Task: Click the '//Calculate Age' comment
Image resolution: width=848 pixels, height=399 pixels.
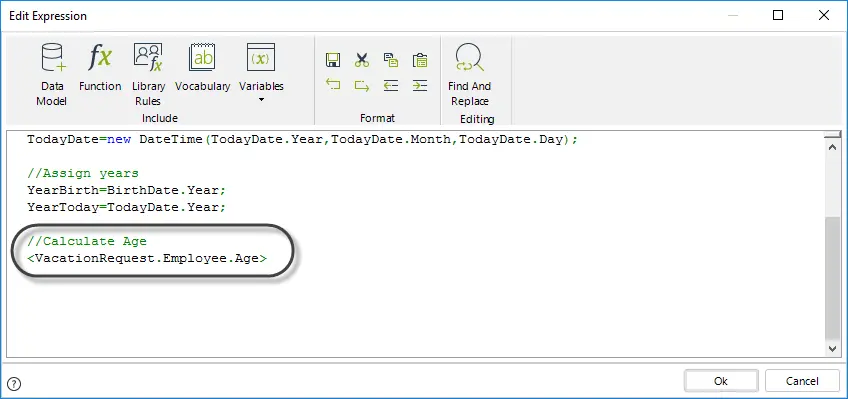Action: click(87, 241)
